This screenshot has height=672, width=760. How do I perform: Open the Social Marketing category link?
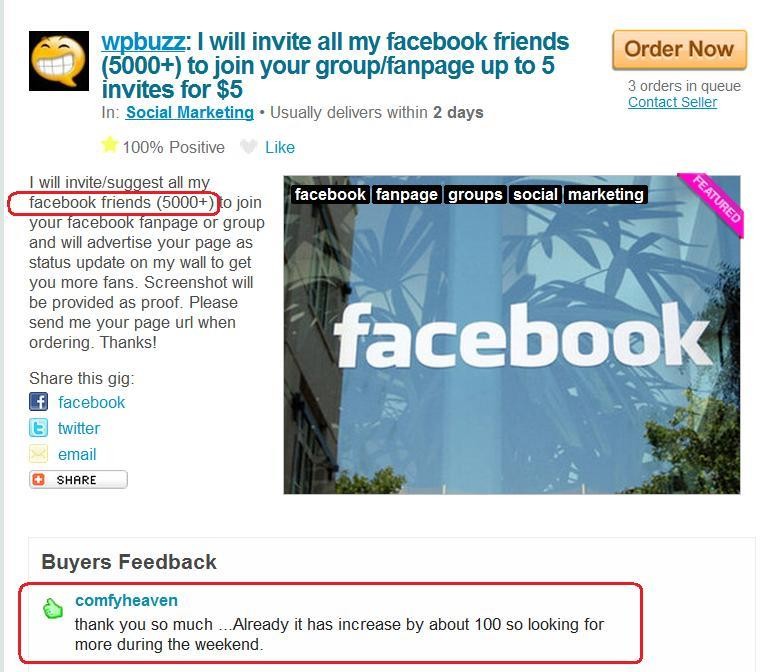(x=190, y=112)
